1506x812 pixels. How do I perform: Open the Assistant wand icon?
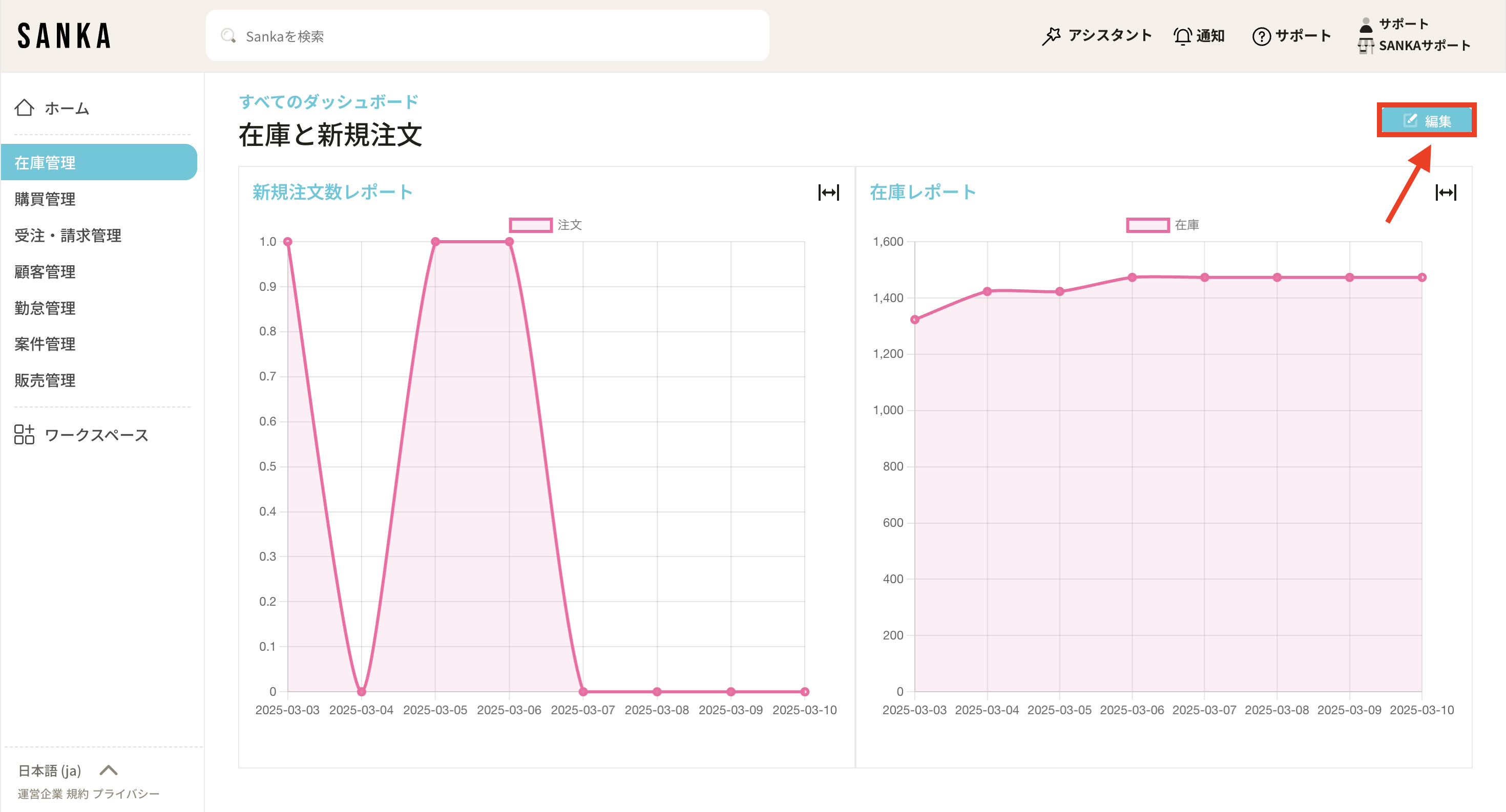(x=1051, y=36)
